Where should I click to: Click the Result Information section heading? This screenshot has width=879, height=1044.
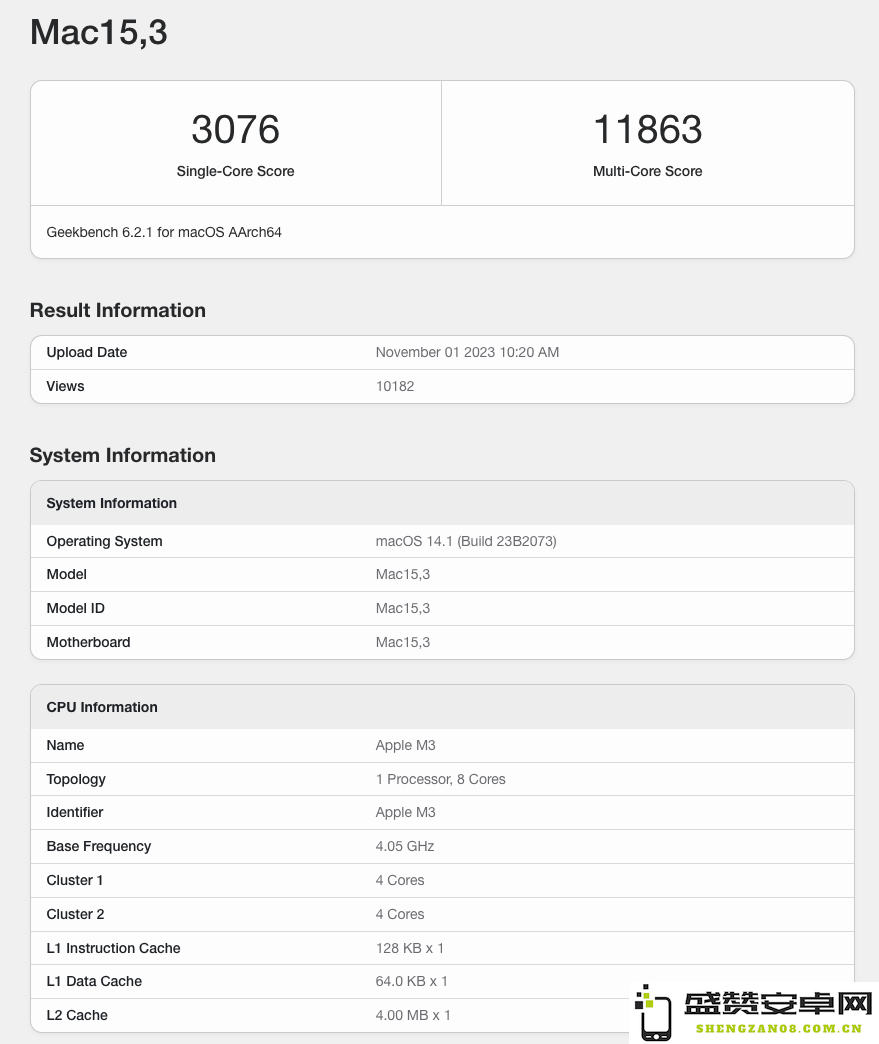coord(118,310)
